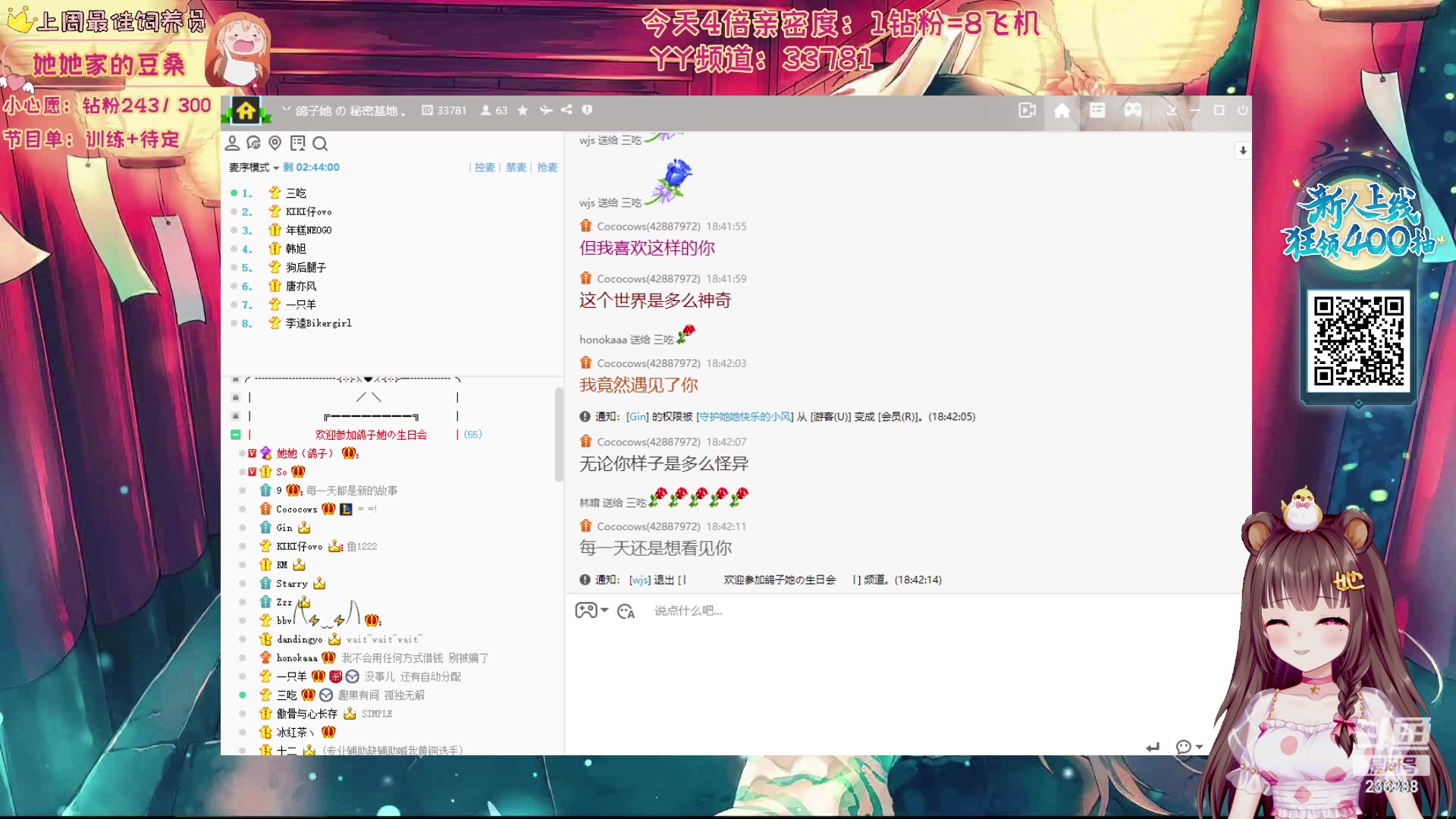
Task: Select user So in the member list
Action: [x=281, y=472]
